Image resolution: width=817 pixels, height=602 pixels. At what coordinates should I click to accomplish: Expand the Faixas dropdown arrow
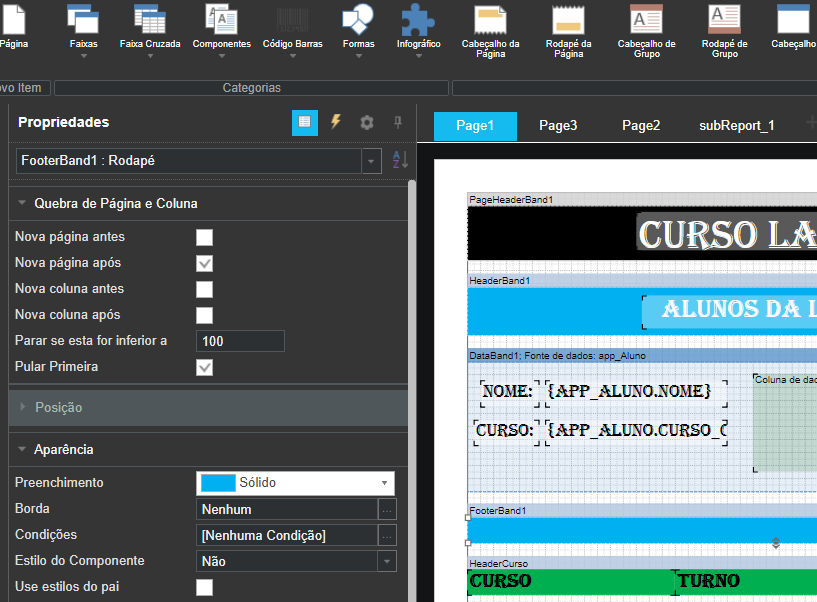tap(83, 56)
